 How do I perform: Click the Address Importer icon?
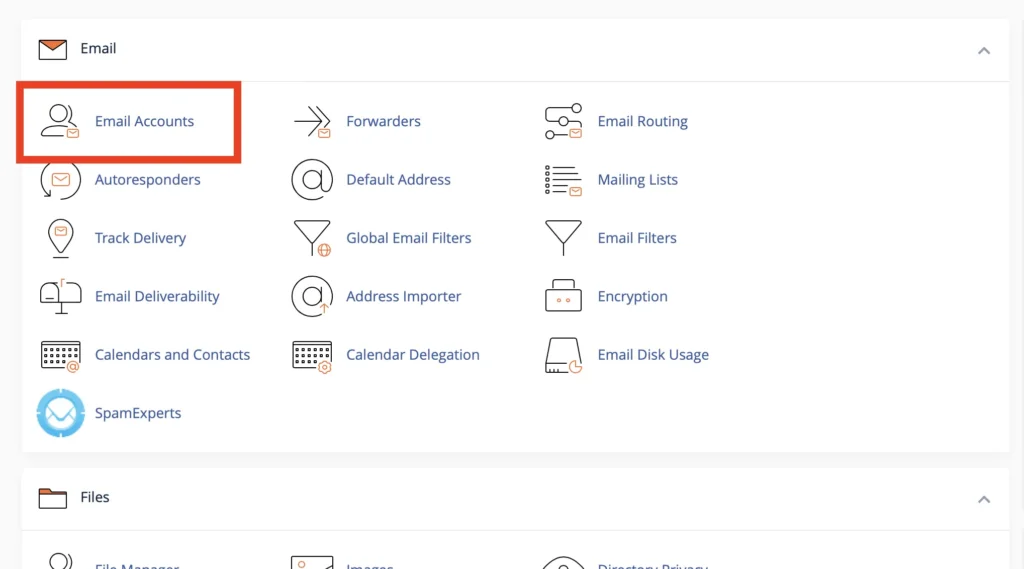click(x=312, y=297)
